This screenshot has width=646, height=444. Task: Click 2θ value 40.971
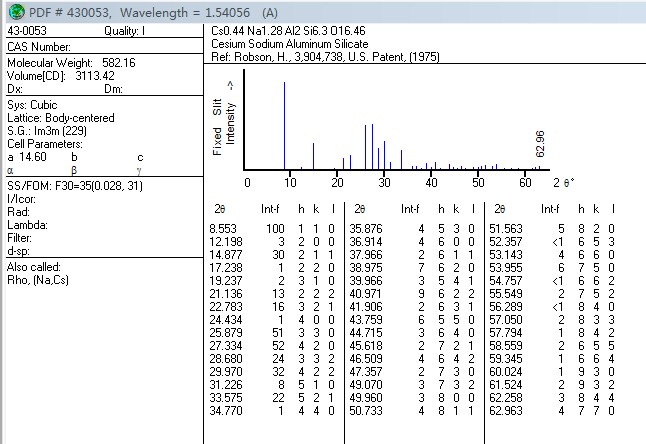366,294
